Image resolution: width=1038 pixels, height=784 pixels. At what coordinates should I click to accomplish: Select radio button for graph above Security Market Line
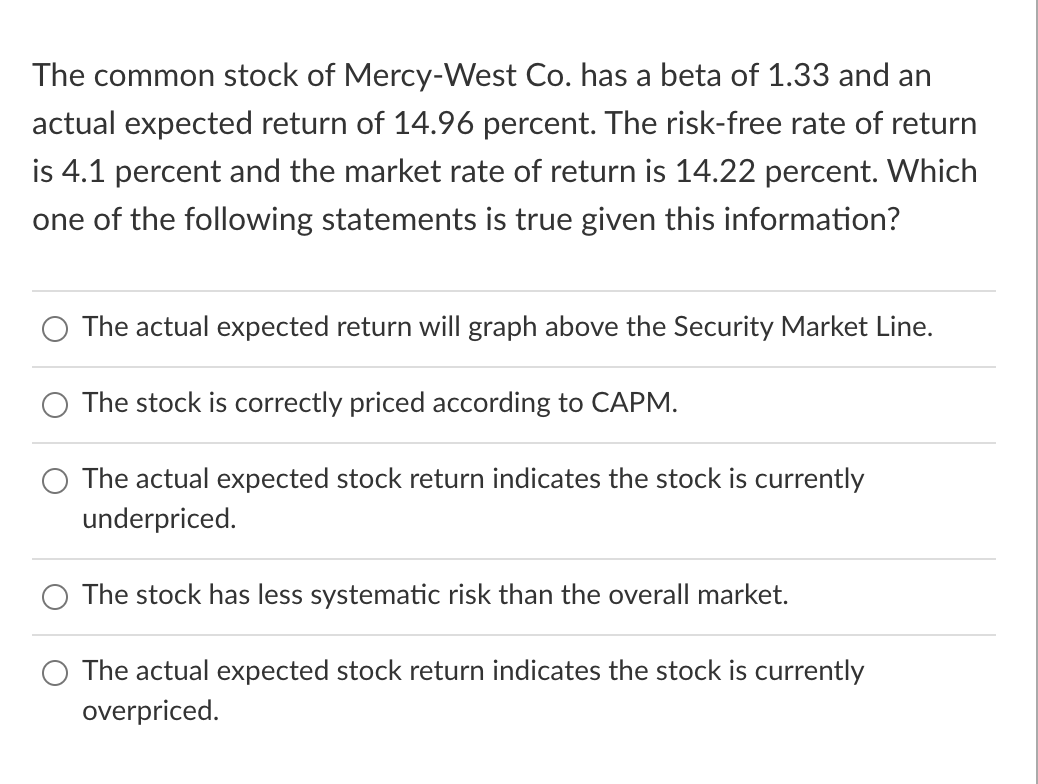point(54,328)
